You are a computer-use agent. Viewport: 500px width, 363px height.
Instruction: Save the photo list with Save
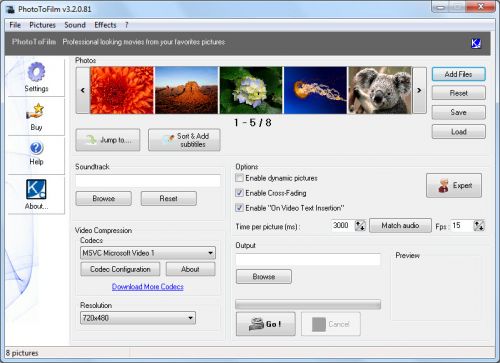point(459,112)
